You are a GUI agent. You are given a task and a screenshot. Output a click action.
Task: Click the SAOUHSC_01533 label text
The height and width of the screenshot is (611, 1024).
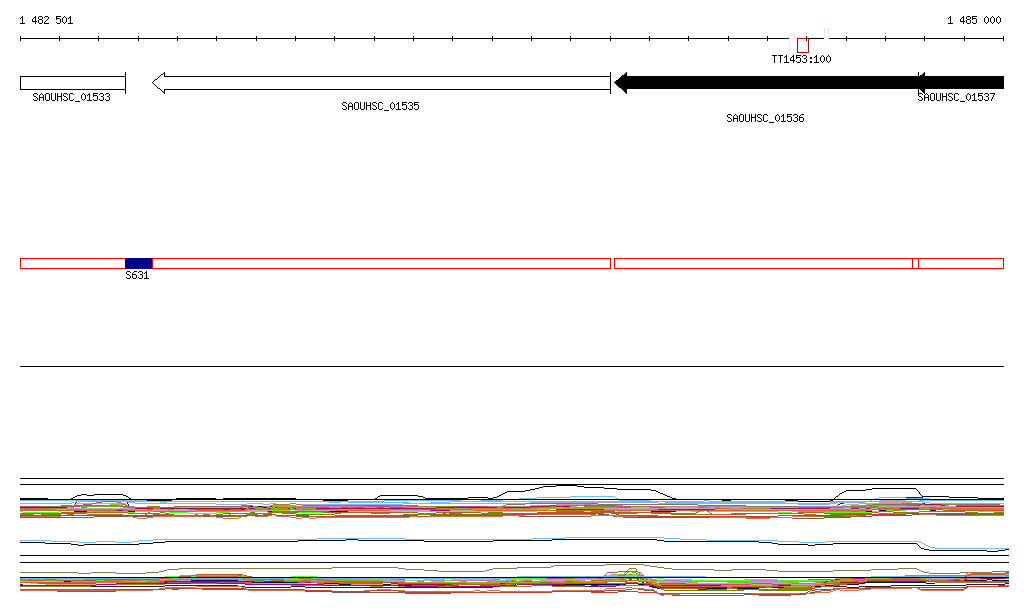pos(71,97)
